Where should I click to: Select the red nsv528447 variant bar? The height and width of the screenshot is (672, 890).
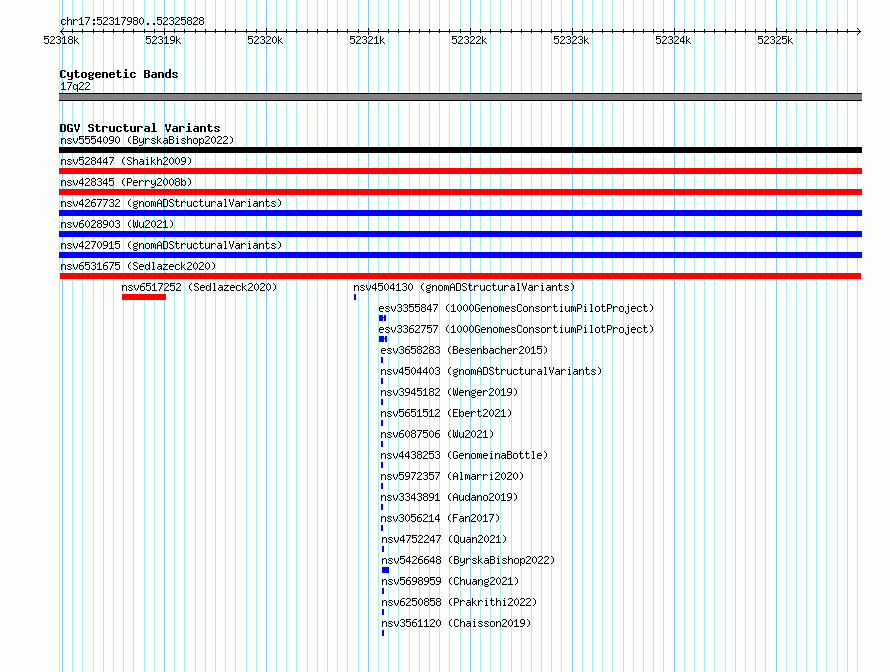460,171
